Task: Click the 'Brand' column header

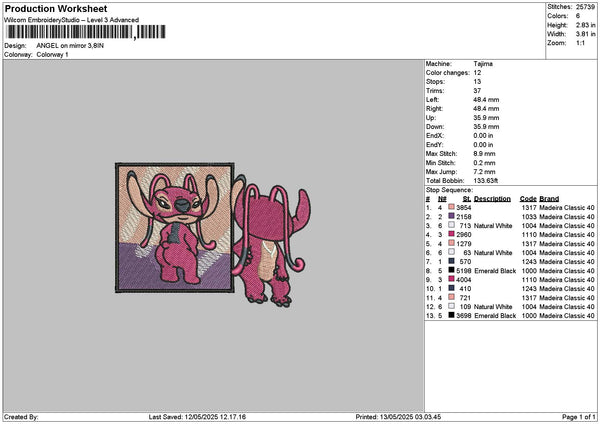Action: click(549, 199)
